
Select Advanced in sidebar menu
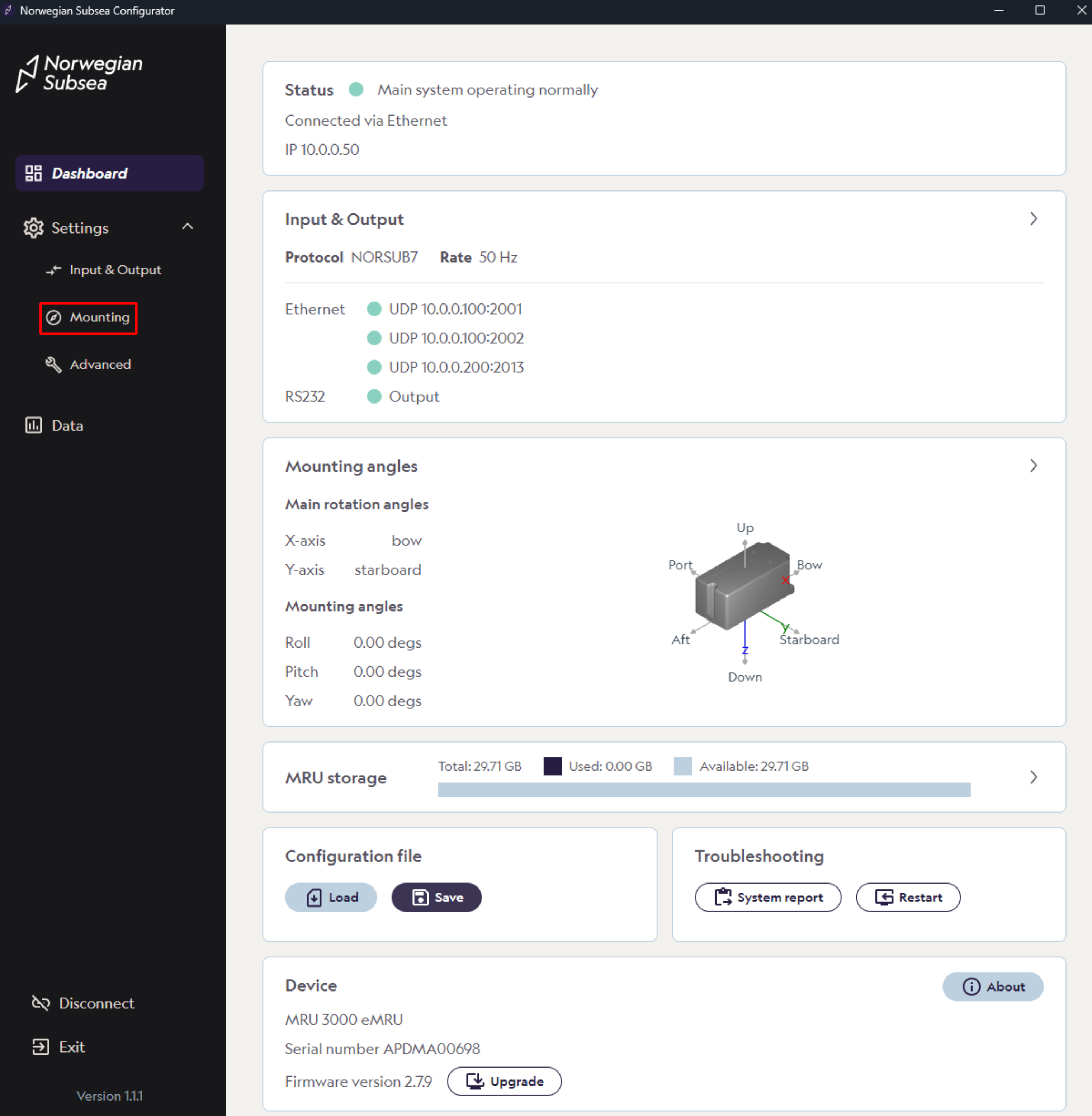pyautogui.click(x=100, y=364)
